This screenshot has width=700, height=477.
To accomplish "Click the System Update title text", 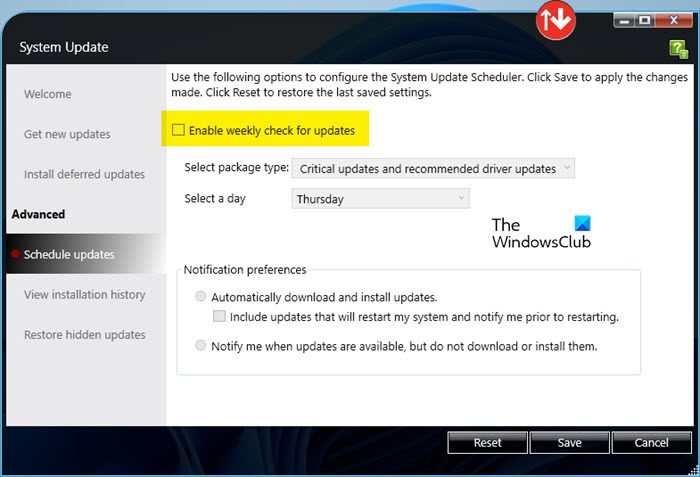I will (64, 47).
